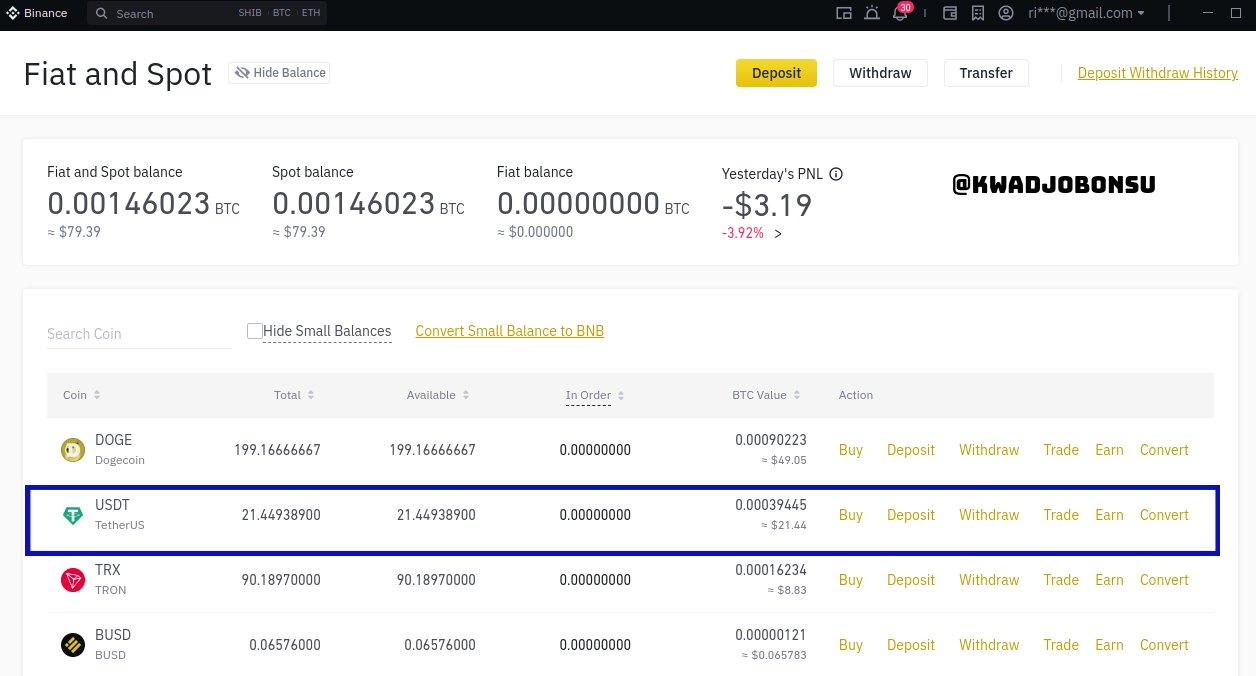Click the BUSD coin icon
The width and height of the screenshot is (1256, 676).
pos(73,645)
